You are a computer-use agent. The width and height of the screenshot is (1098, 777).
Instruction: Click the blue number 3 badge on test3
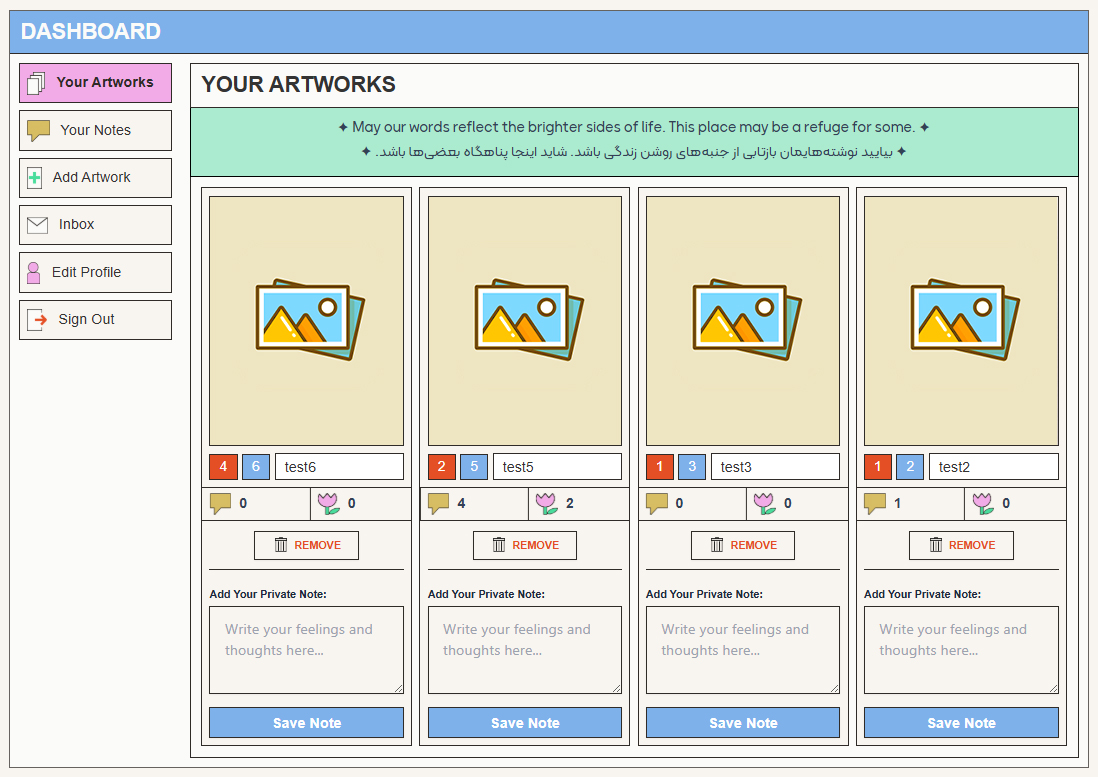[691, 467]
